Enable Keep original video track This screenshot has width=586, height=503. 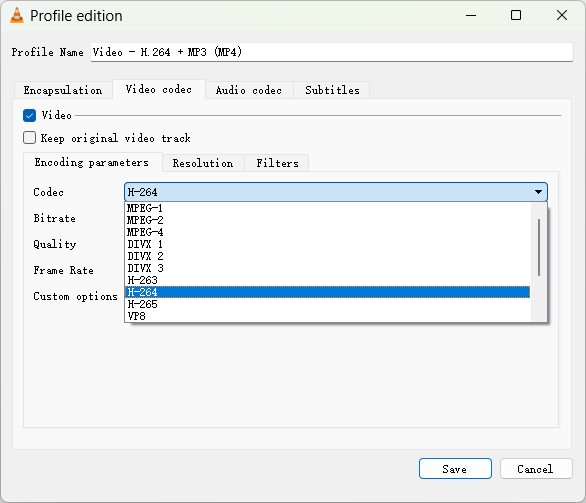[x=29, y=138]
